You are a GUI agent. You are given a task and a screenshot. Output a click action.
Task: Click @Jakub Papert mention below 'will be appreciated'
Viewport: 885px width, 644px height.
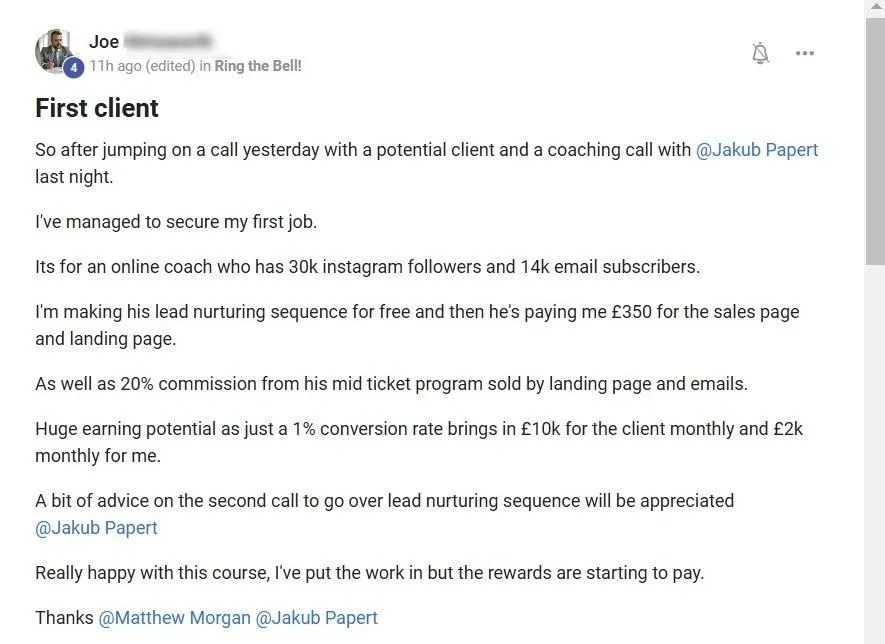coord(96,528)
